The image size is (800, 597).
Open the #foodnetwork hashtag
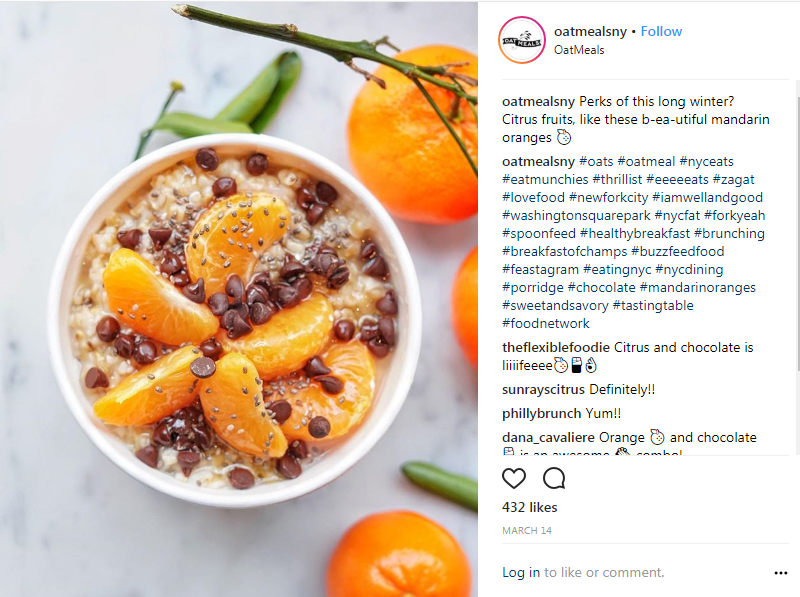(545, 324)
